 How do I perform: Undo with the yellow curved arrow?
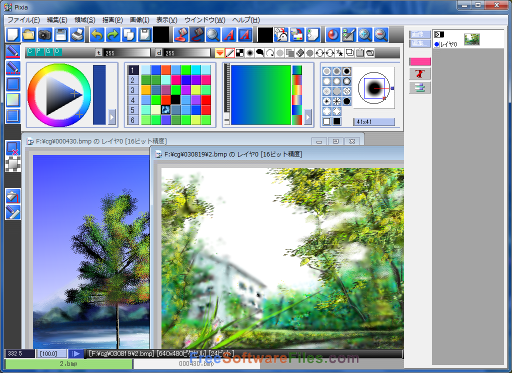pyautogui.click(x=97, y=35)
